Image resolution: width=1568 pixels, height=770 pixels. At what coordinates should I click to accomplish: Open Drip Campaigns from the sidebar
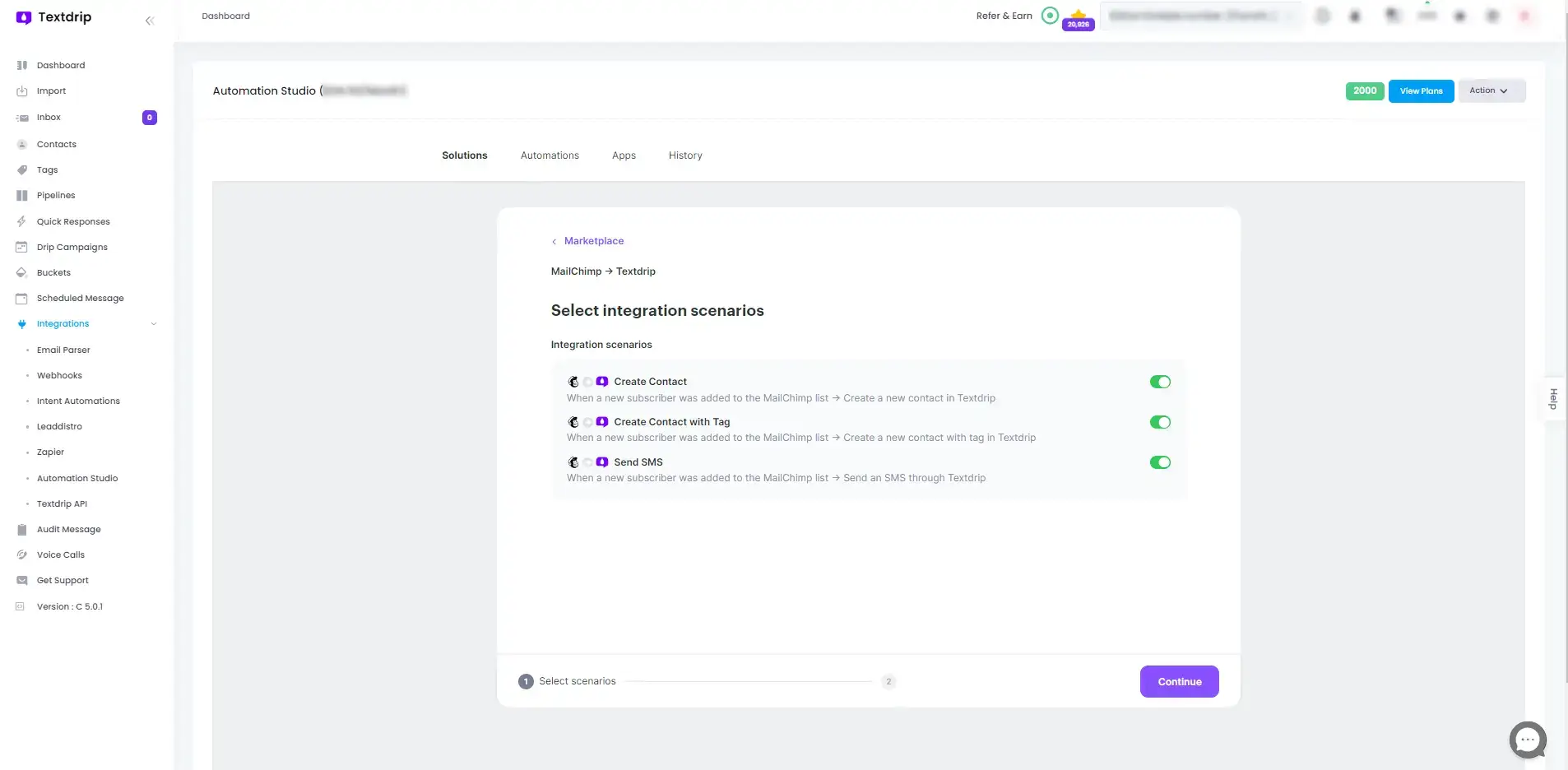72,247
